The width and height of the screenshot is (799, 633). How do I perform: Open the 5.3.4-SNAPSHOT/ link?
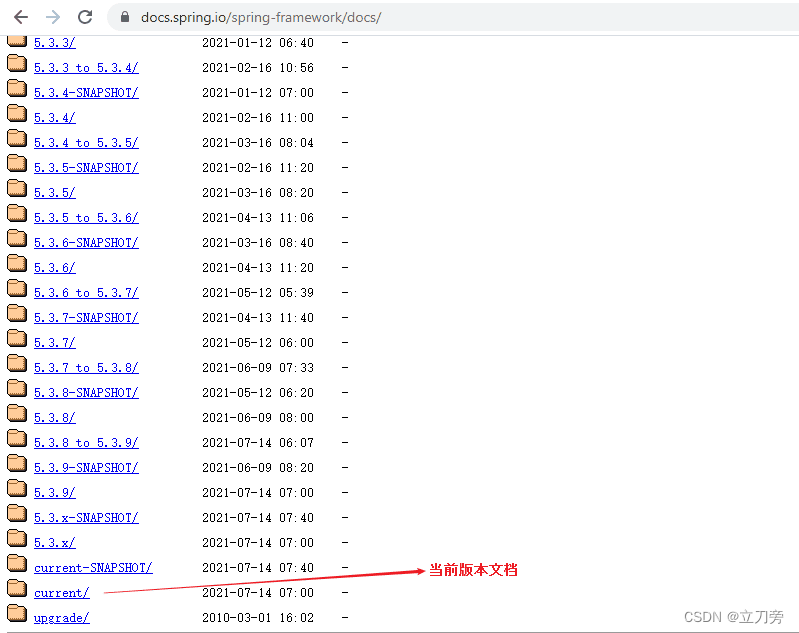pyautogui.click(x=86, y=93)
